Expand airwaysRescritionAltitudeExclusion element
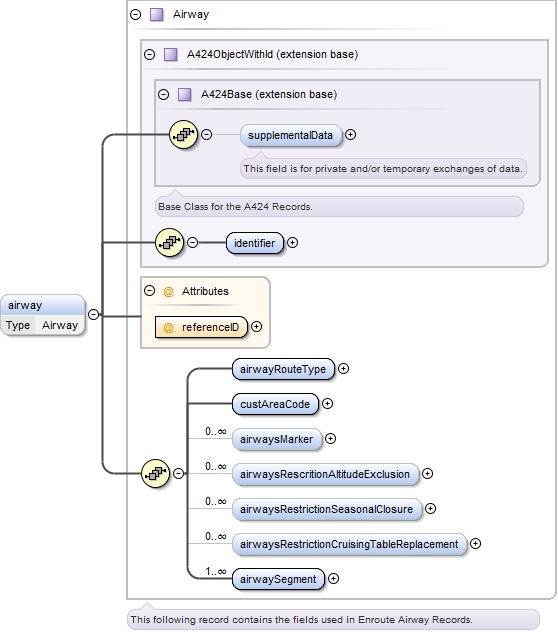Viewport: 558px width, 633px height. click(x=427, y=474)
